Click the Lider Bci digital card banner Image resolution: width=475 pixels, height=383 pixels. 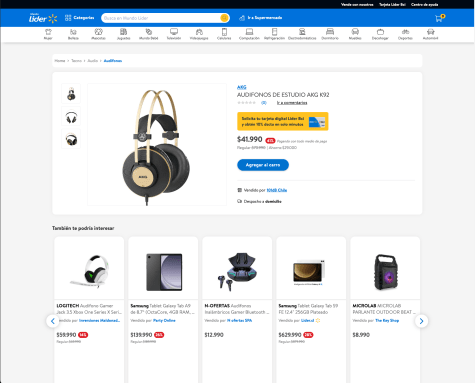click(283, 121)
